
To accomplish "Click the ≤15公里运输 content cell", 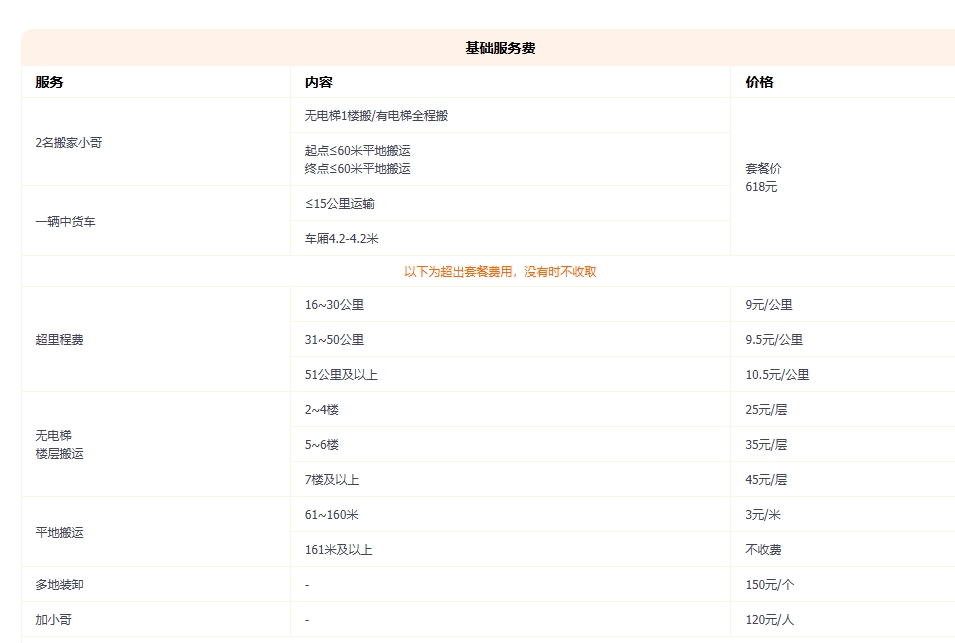I will (335, 203).
